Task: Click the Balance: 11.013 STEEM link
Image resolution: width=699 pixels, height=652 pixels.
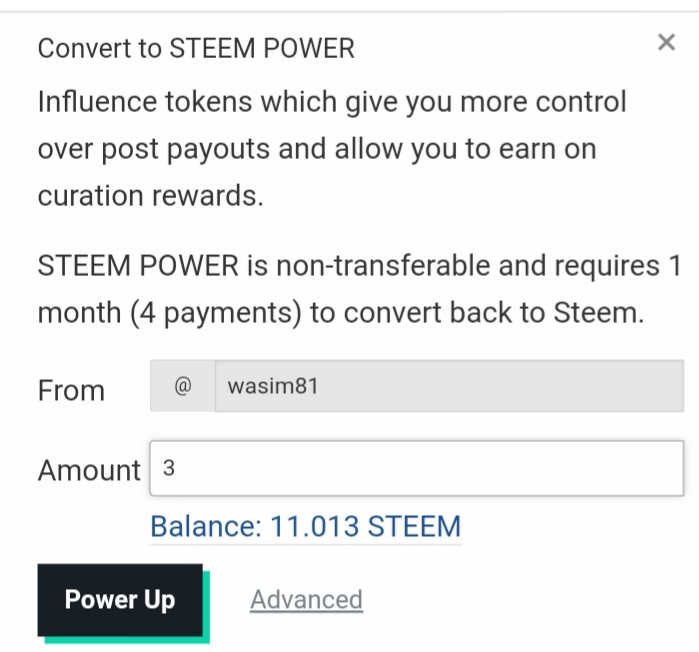Action: coord(305,527)
